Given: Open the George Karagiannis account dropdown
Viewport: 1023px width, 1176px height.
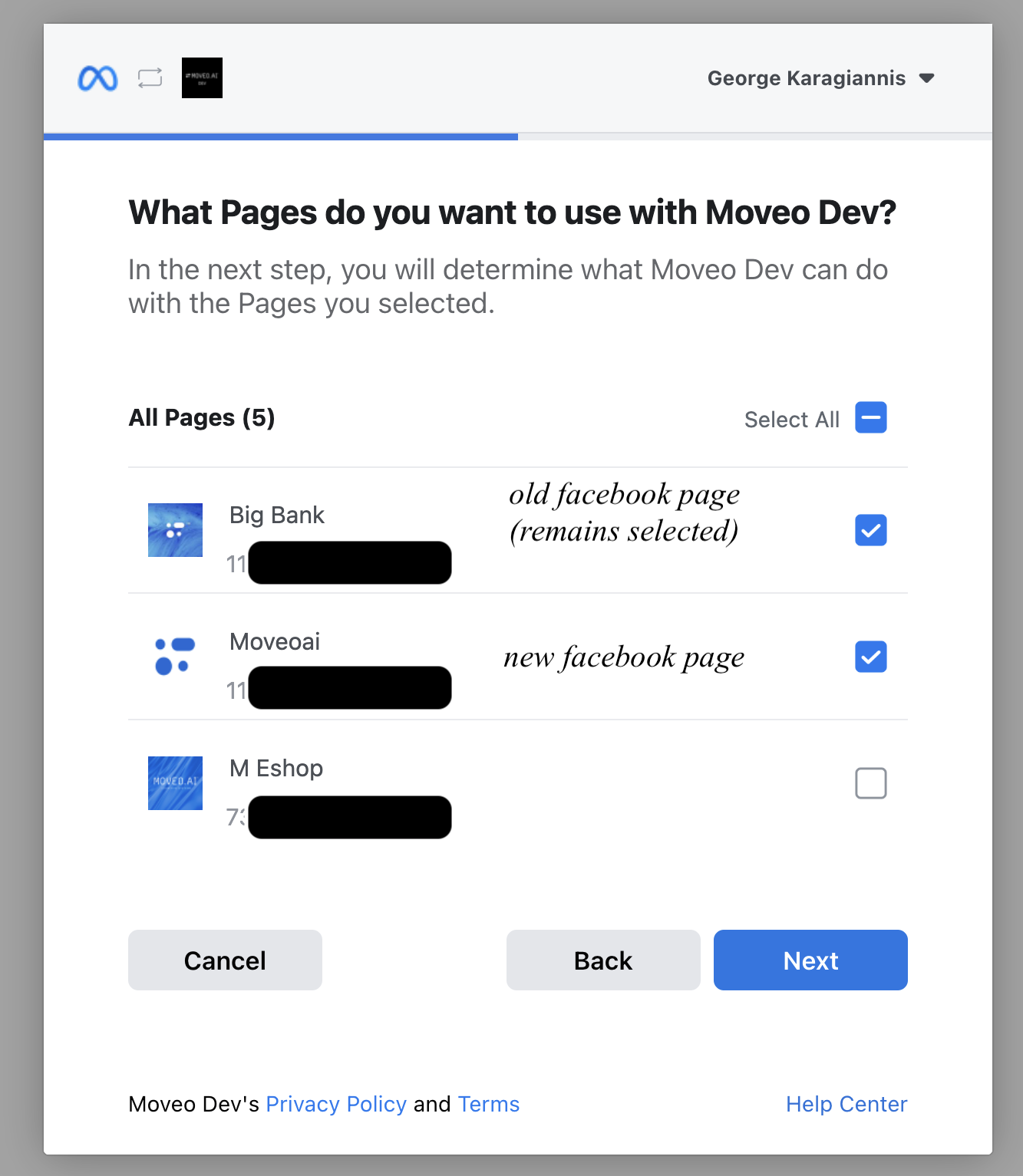Looking at the screenshot, I should pyautogui.click(x=806, y=78).
